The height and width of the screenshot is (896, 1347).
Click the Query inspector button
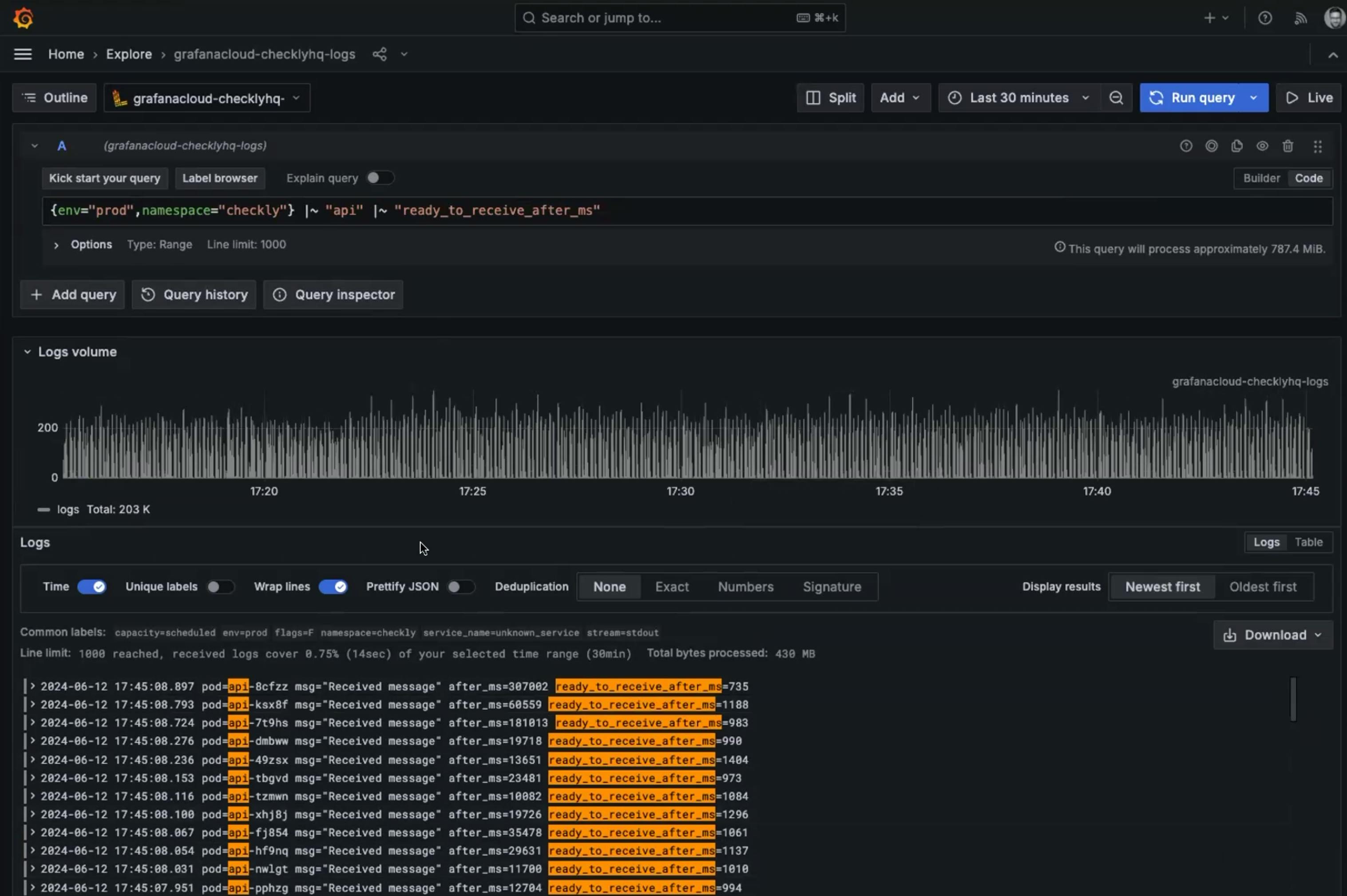pos(333,295)
